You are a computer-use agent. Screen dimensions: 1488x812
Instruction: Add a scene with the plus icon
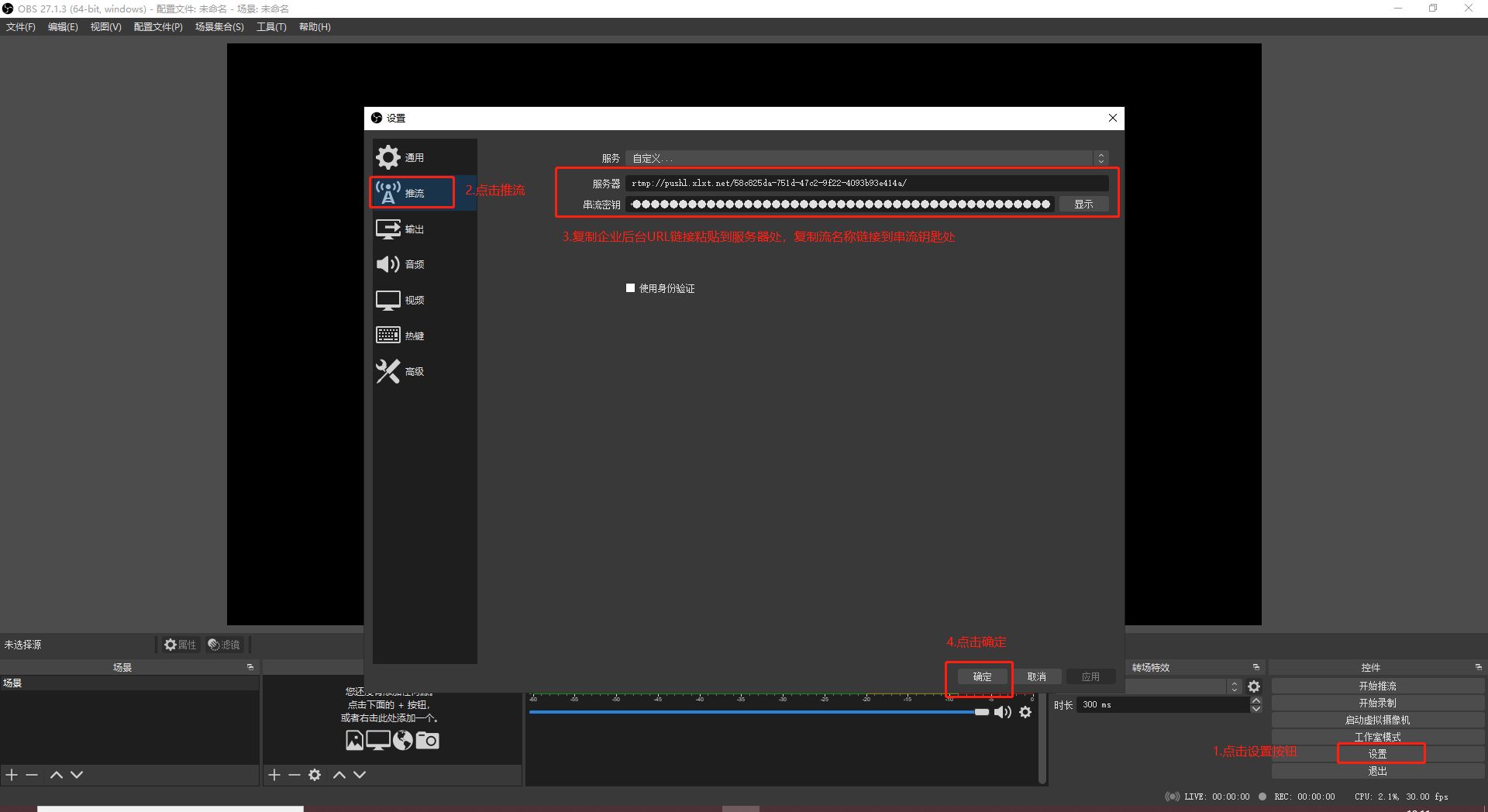pyautogui.click(x=12, y=775)
